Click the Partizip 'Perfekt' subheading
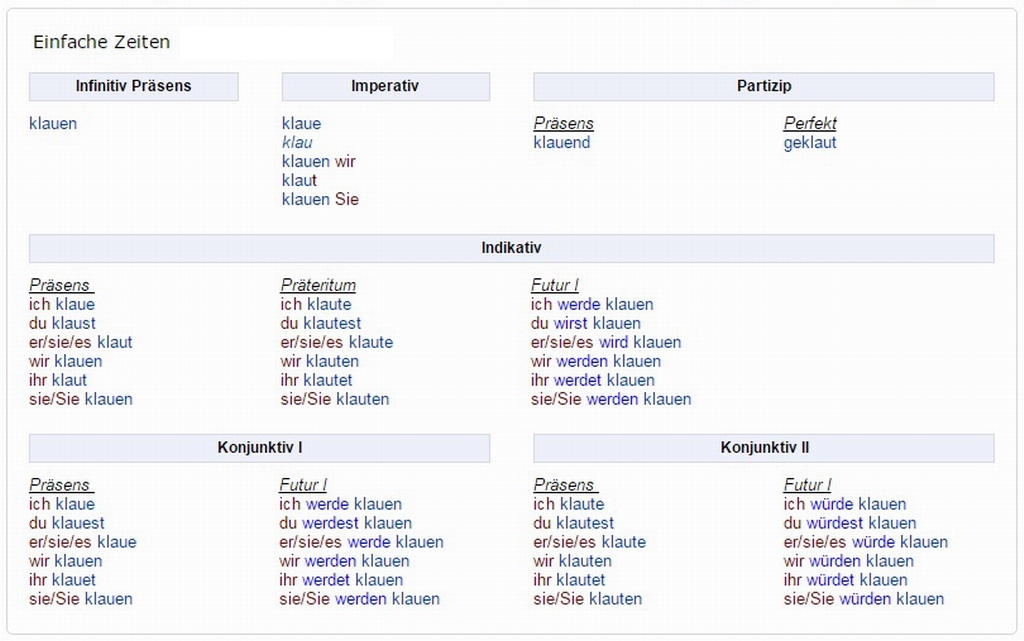 (x=810, y=124)
